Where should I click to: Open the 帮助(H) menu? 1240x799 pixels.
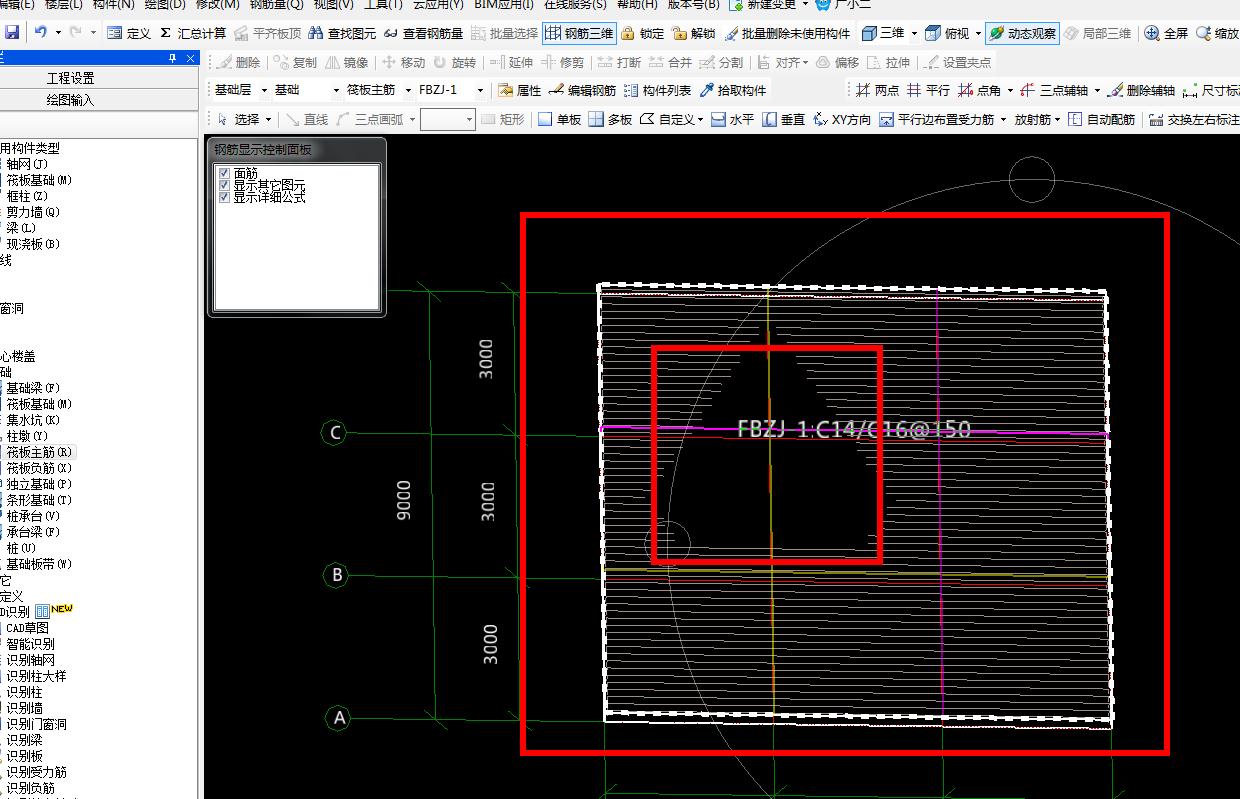tap(637, 4)
